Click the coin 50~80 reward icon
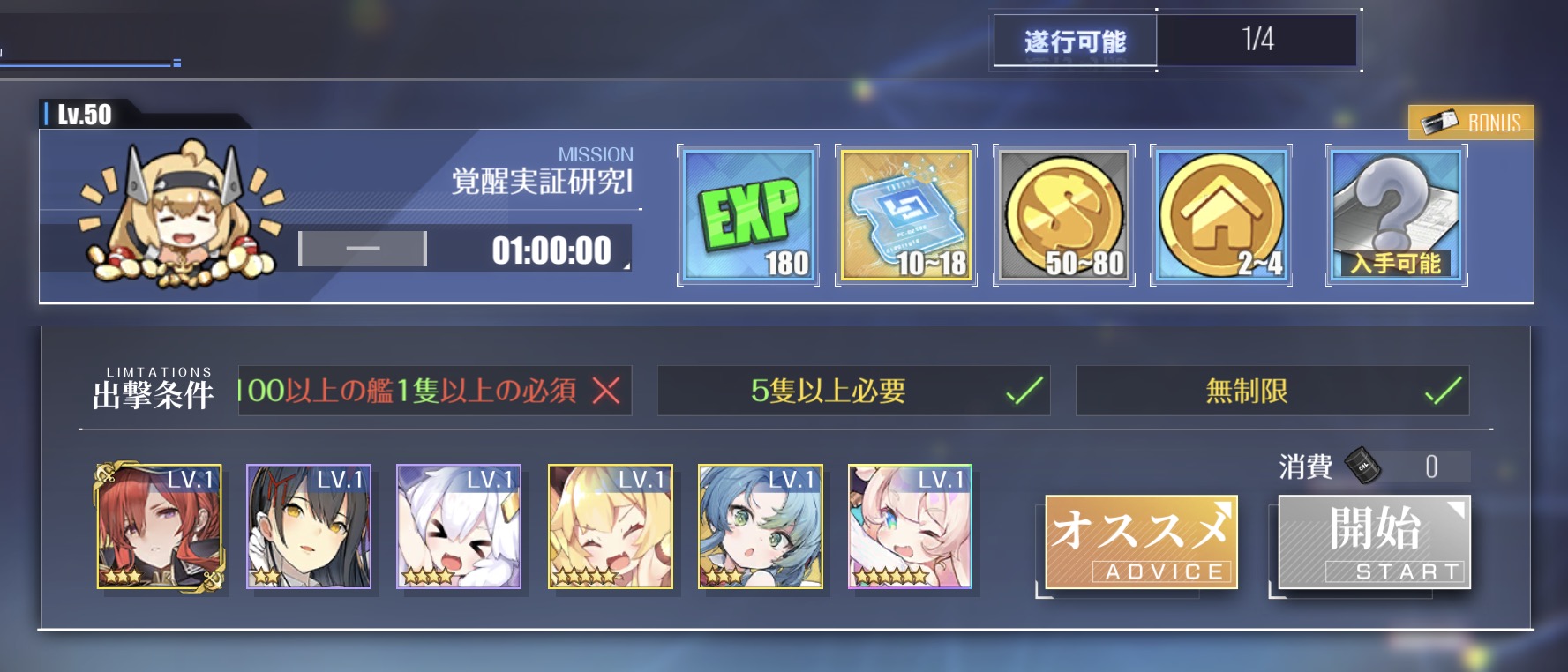The image size is (1568, 672). (1064, 216)
